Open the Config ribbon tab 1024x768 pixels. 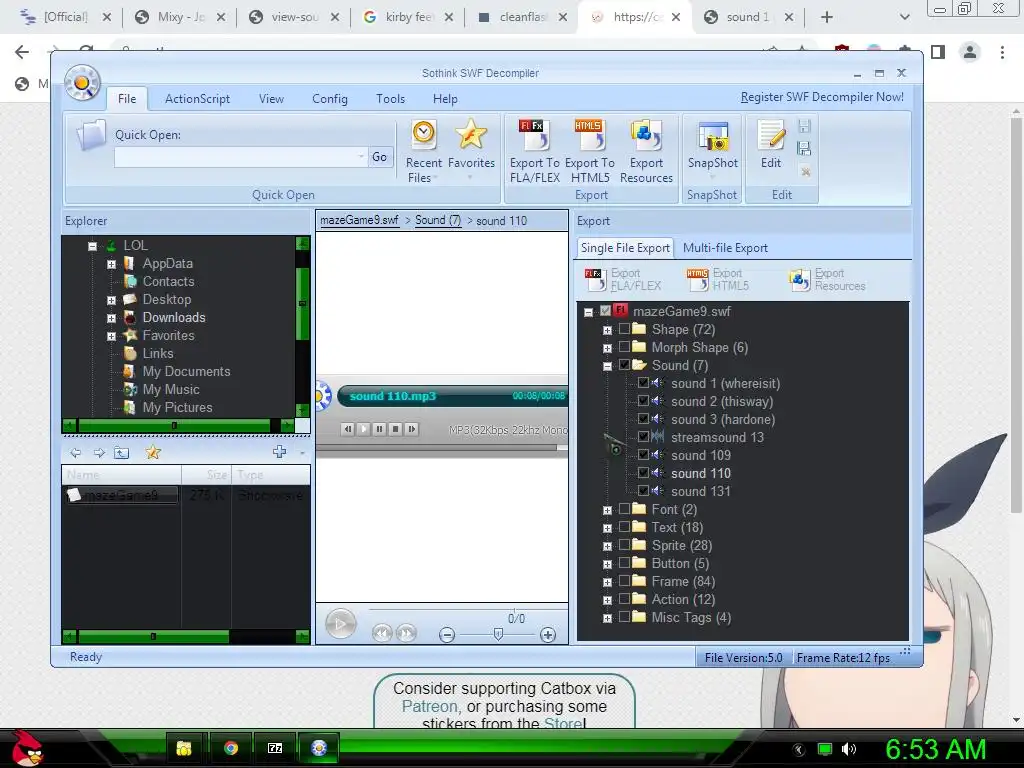pos(330,99)
